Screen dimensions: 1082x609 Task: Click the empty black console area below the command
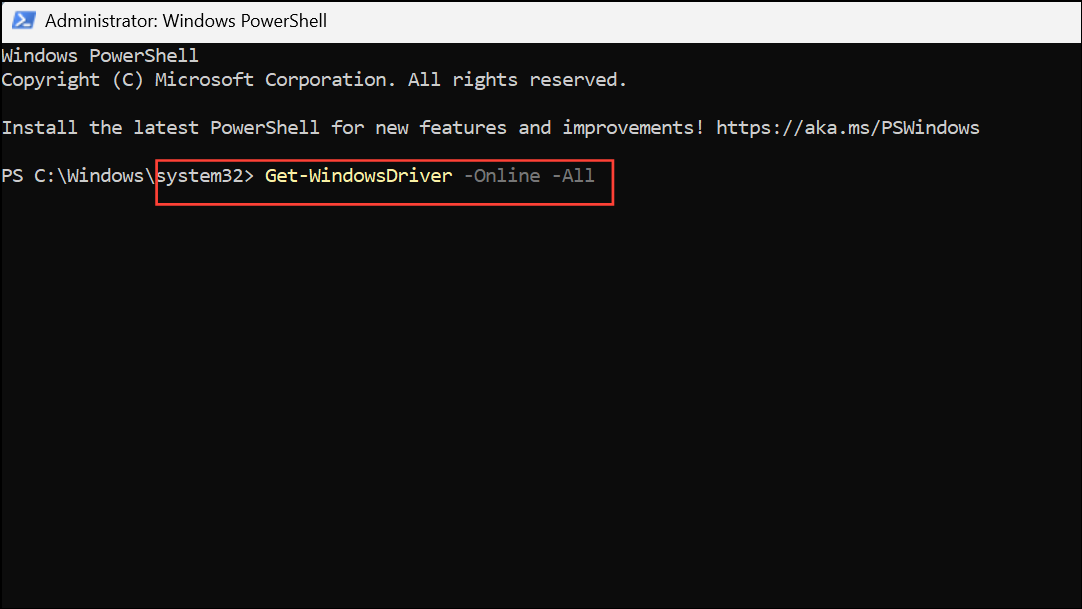(x=540, y=400)
